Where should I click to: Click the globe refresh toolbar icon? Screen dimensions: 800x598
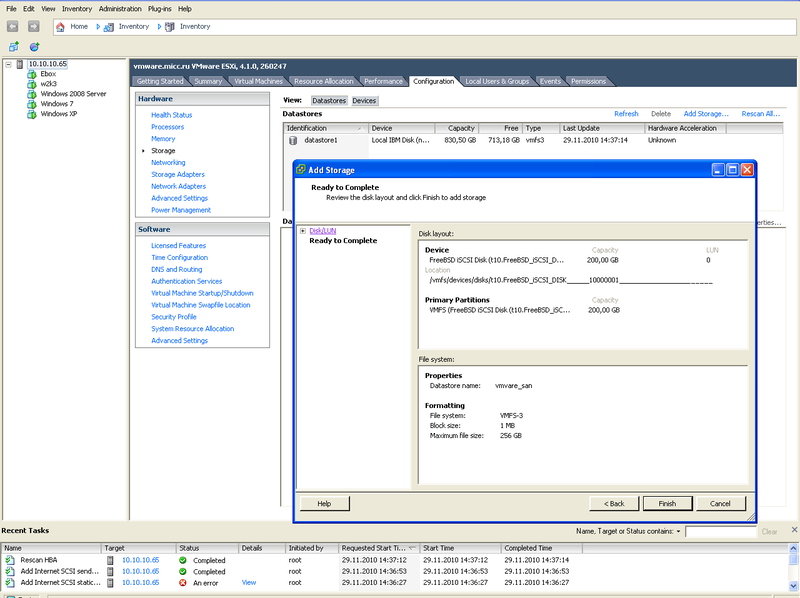coord(34,47)
